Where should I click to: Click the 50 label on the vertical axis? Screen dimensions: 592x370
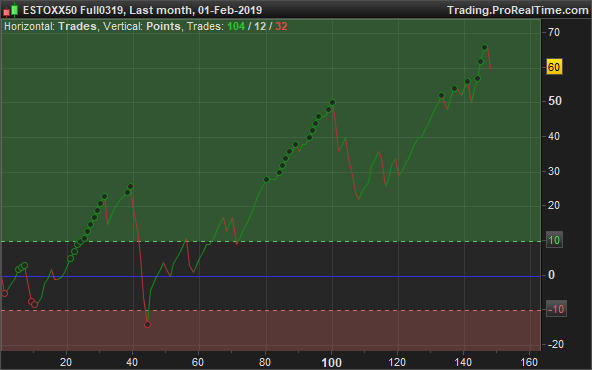(x=555, y=101)
